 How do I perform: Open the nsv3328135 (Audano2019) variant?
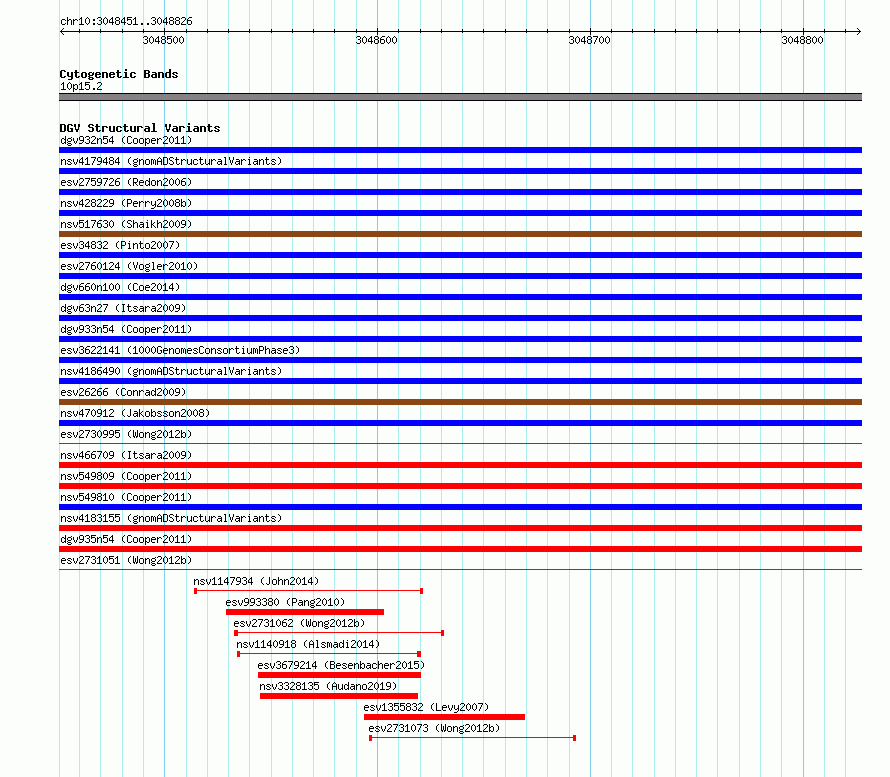tap(328, 686)
